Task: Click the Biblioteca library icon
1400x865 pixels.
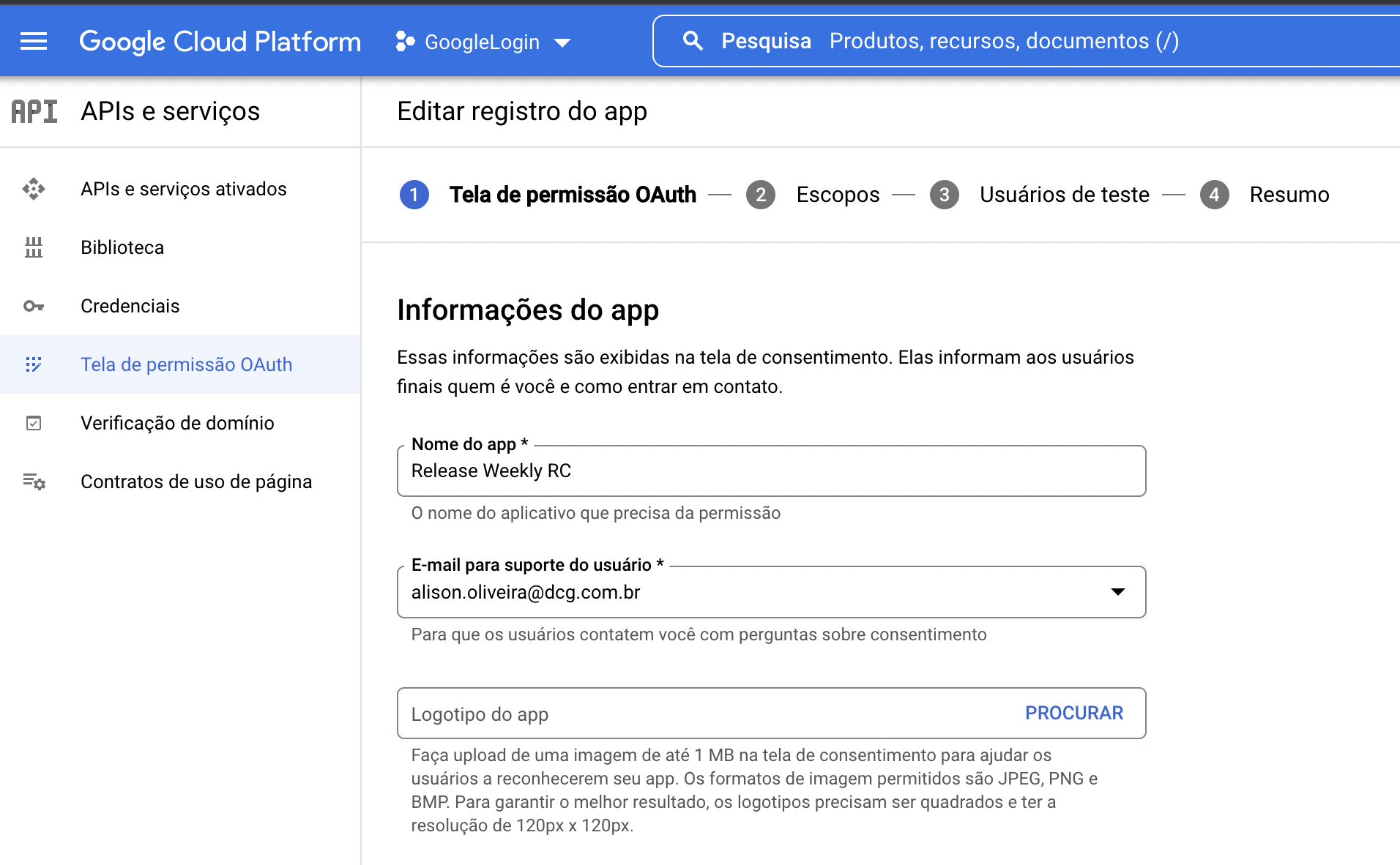Action: 34,247
